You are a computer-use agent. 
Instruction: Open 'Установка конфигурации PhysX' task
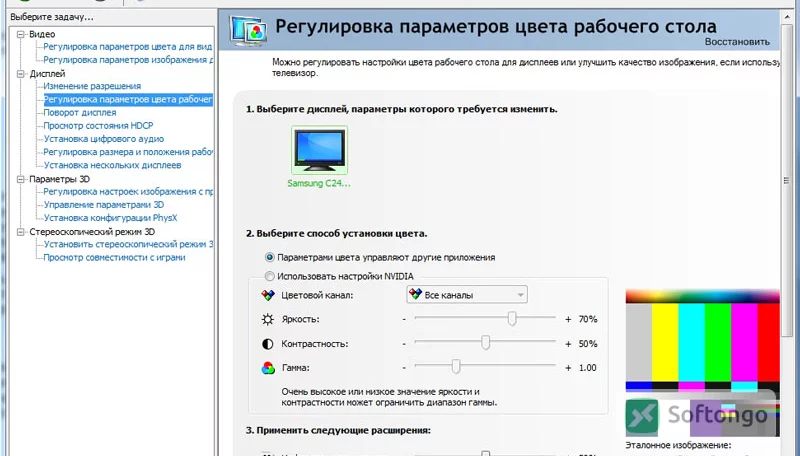[x=110, y=218]
